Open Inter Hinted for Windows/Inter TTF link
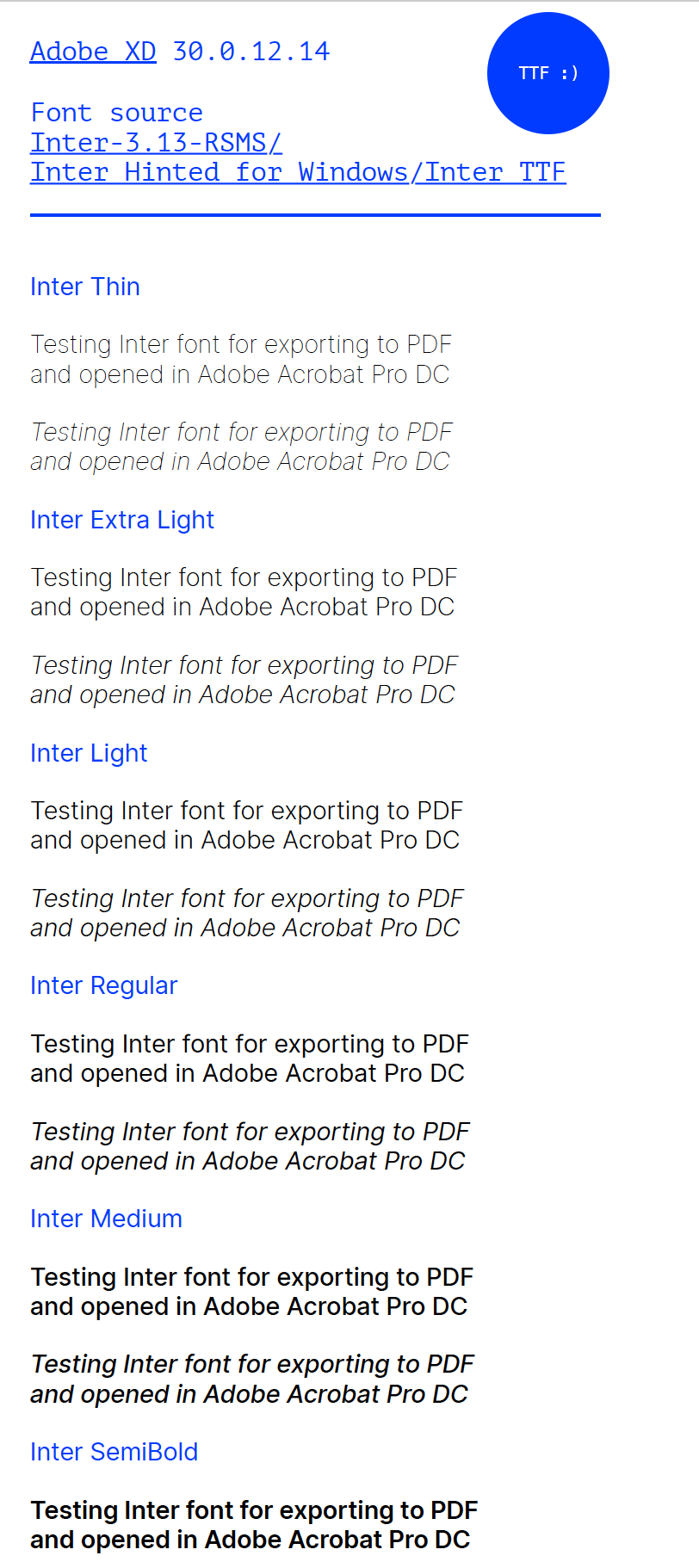 coord(298,172)
